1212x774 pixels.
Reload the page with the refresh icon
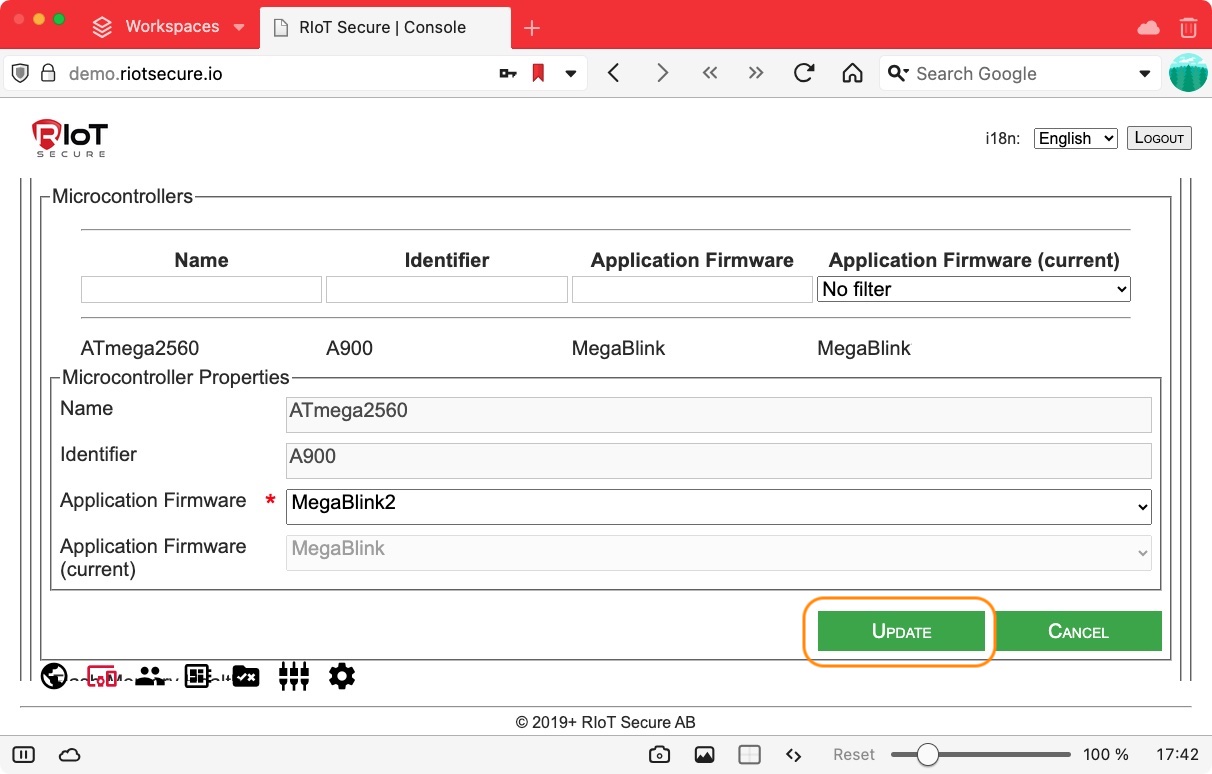pos(803,73)
